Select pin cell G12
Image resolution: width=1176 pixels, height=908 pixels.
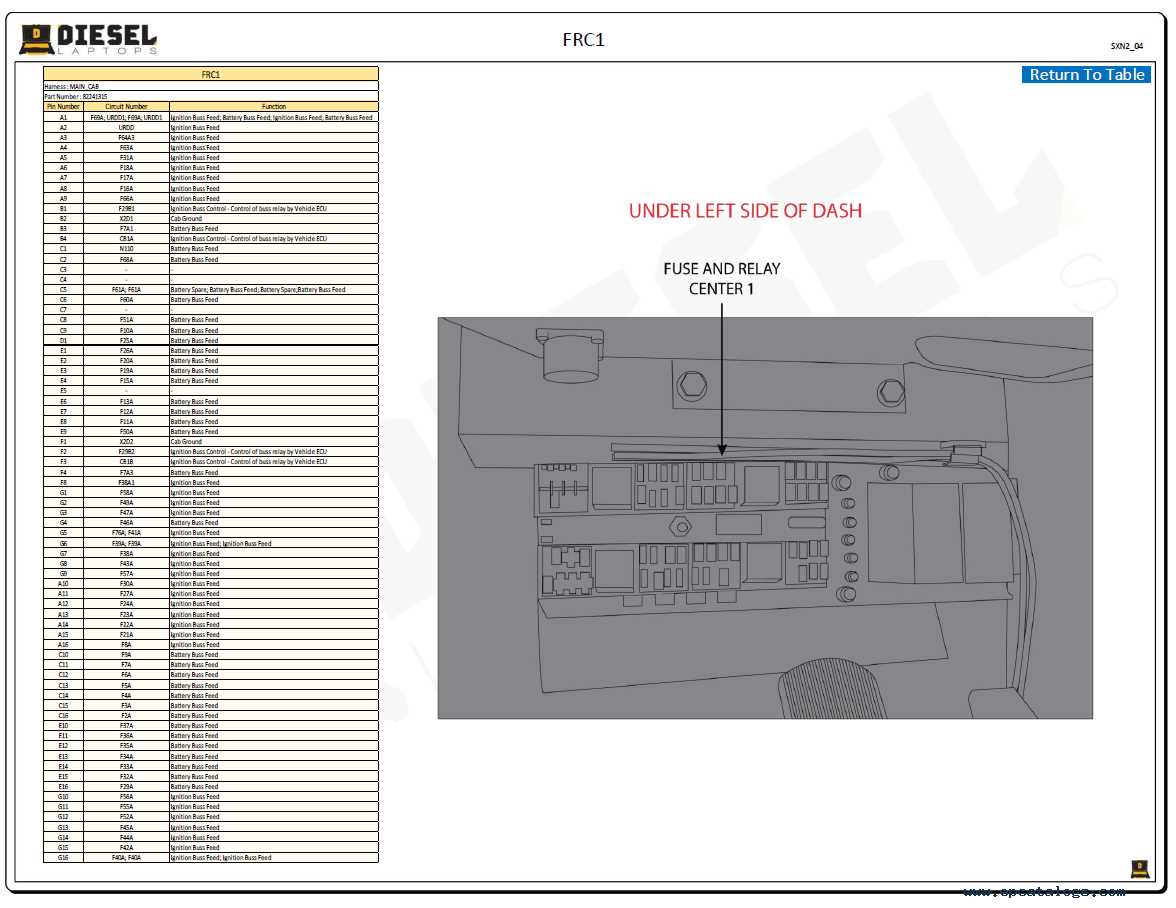coord(63,817)
